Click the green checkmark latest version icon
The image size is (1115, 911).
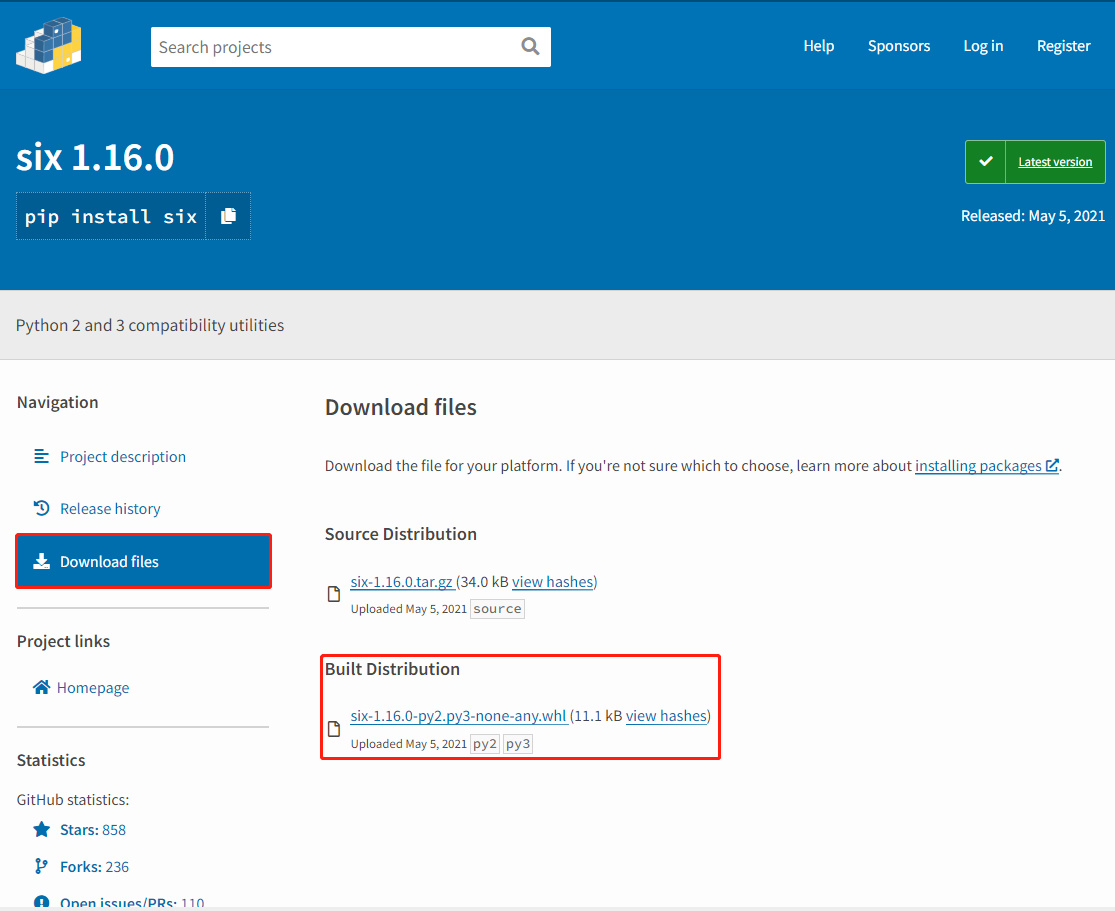coord(986,161)
